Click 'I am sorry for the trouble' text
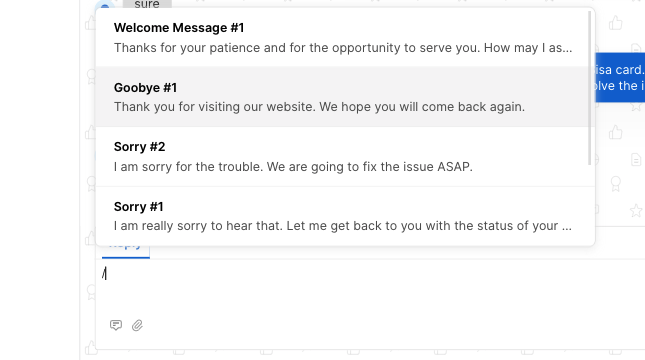The image size is (645, 360). 293,167
